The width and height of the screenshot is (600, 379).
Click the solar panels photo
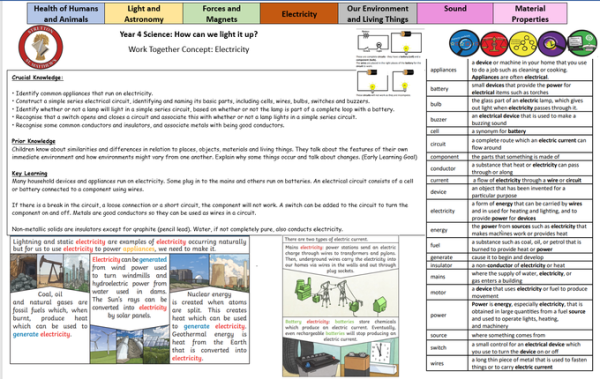point(156,344)
